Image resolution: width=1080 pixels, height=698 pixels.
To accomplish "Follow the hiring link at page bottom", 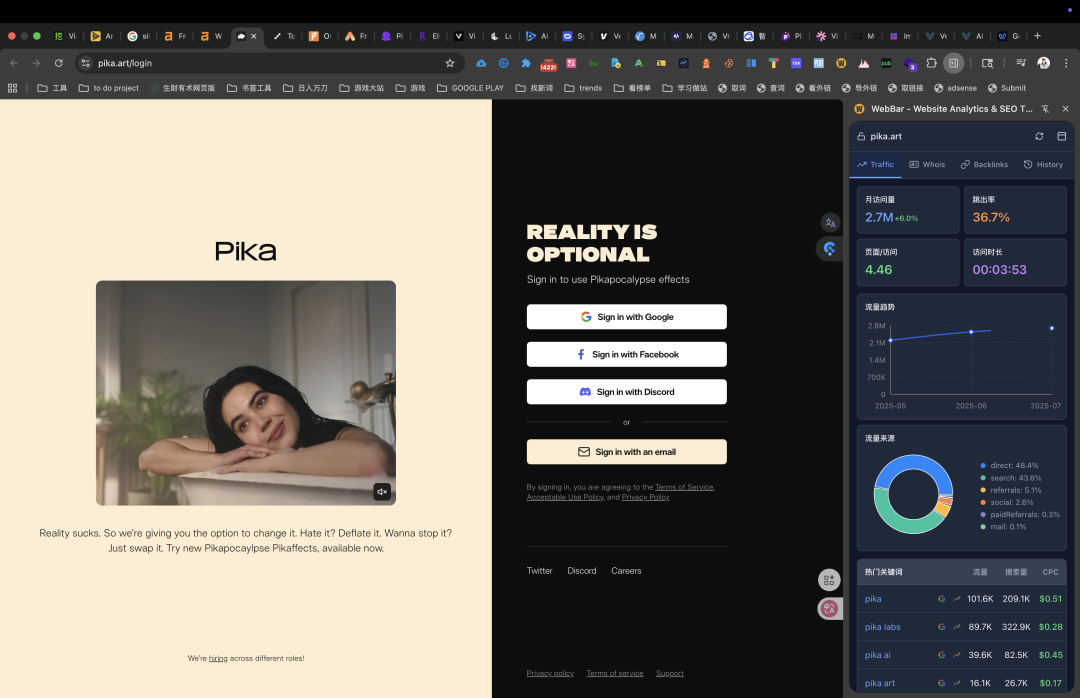I will coord(218,659).
